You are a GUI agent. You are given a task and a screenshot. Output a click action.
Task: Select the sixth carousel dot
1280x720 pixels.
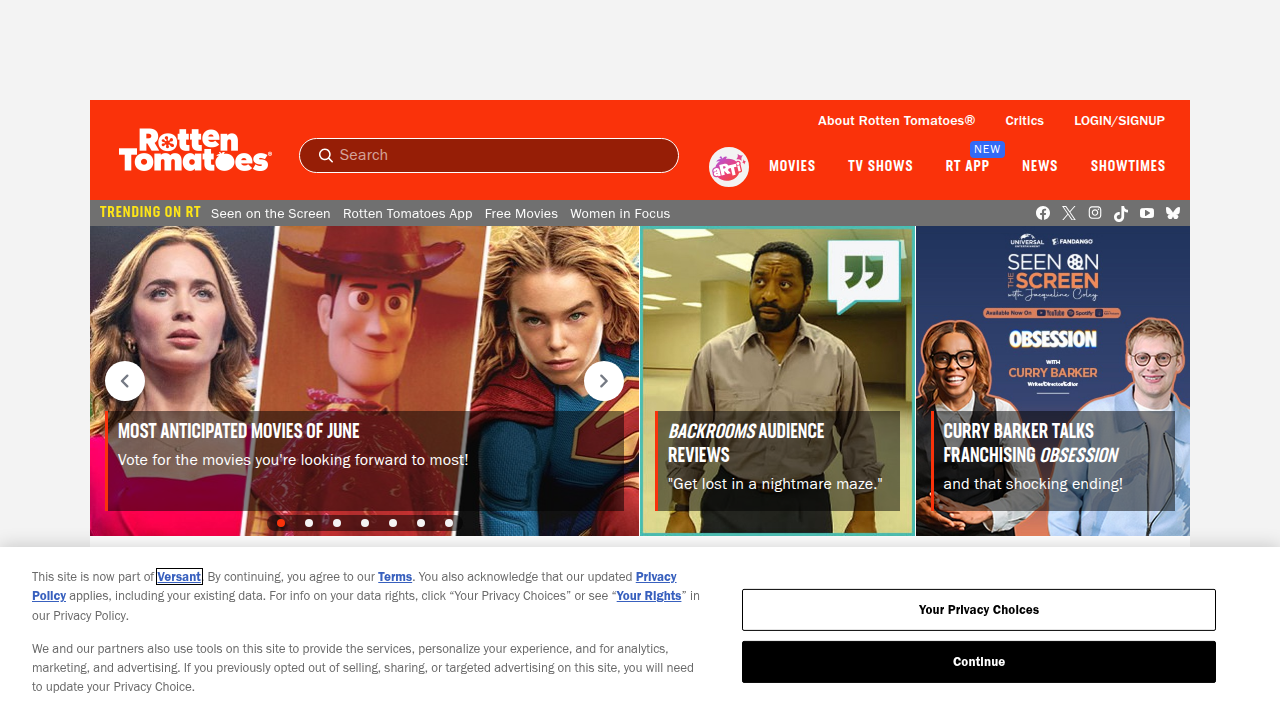(x=421, y=523)
